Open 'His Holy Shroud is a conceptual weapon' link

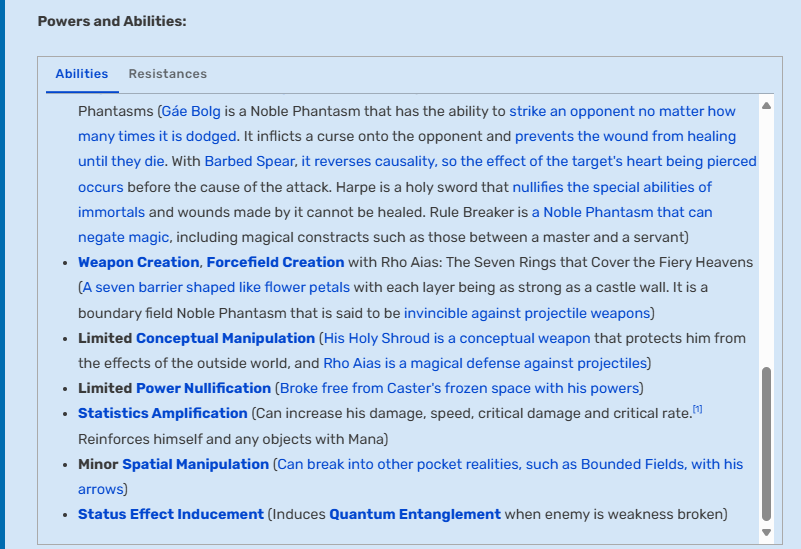tap(457, 338)
